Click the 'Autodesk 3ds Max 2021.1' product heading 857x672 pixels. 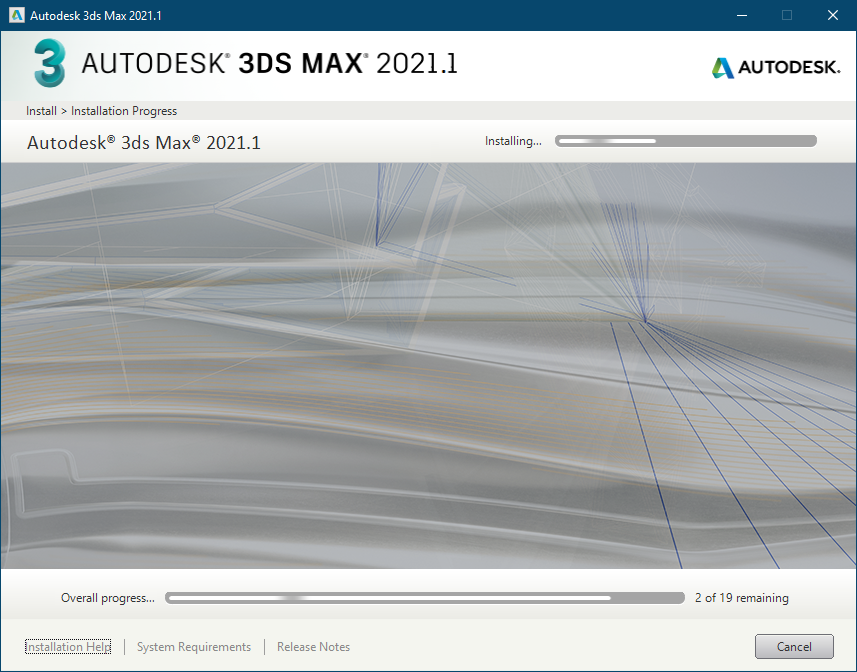point(144,143)
